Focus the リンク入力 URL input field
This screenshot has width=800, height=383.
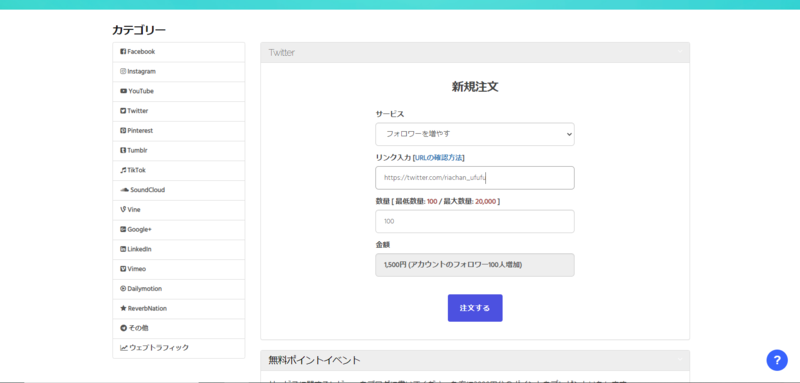coord(474,178)
